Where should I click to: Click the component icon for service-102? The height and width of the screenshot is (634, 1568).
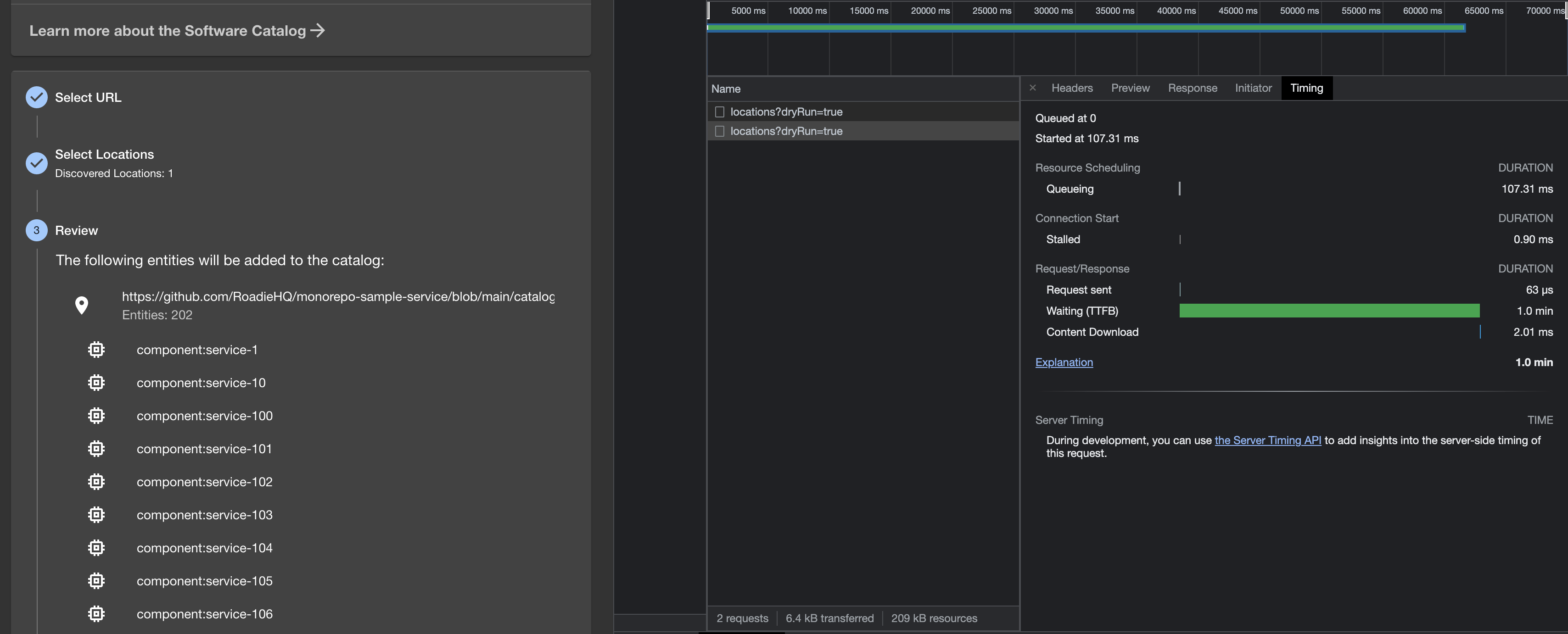(x=96, y=482)
